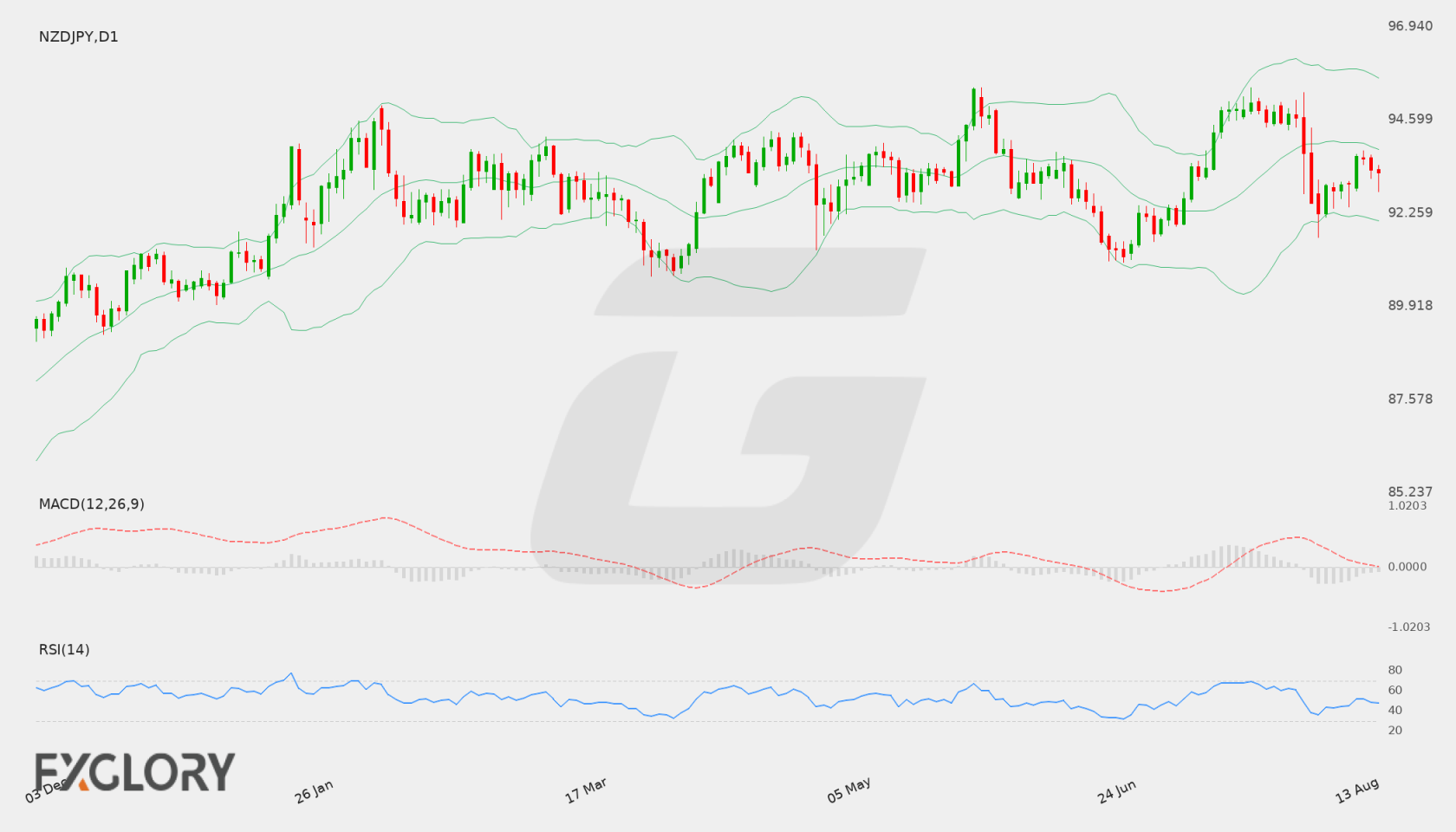Select the 85.237 price axis label

[1410, 491]
